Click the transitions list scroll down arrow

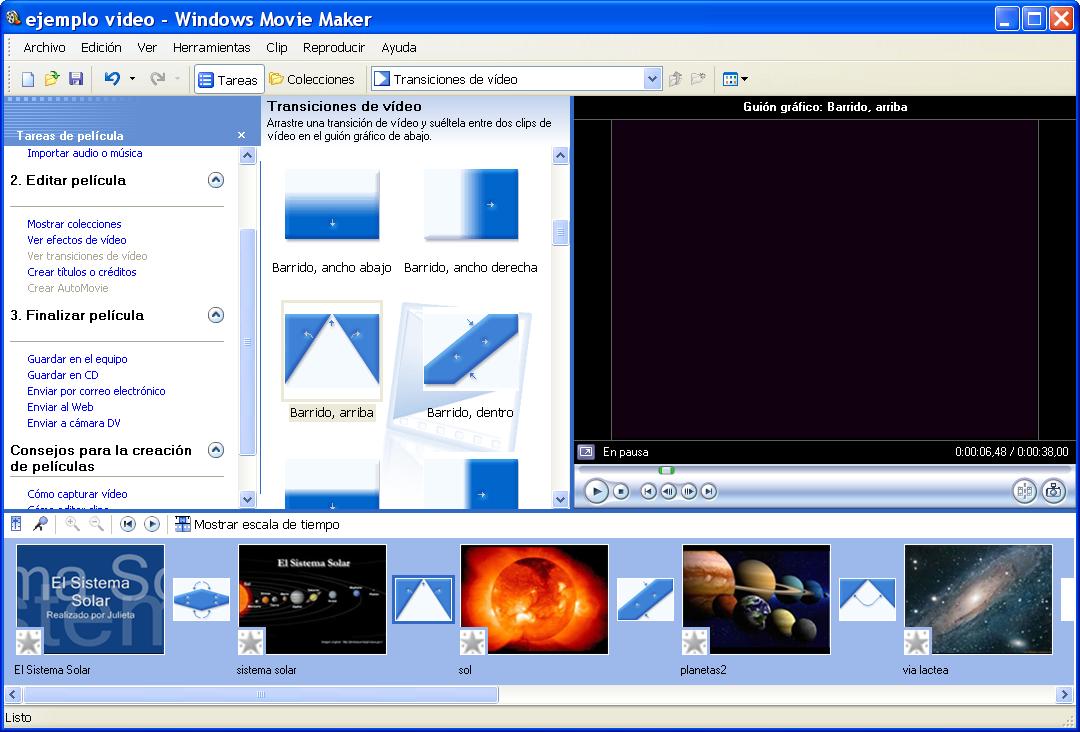pyautogui.click(x=561, y=499)
